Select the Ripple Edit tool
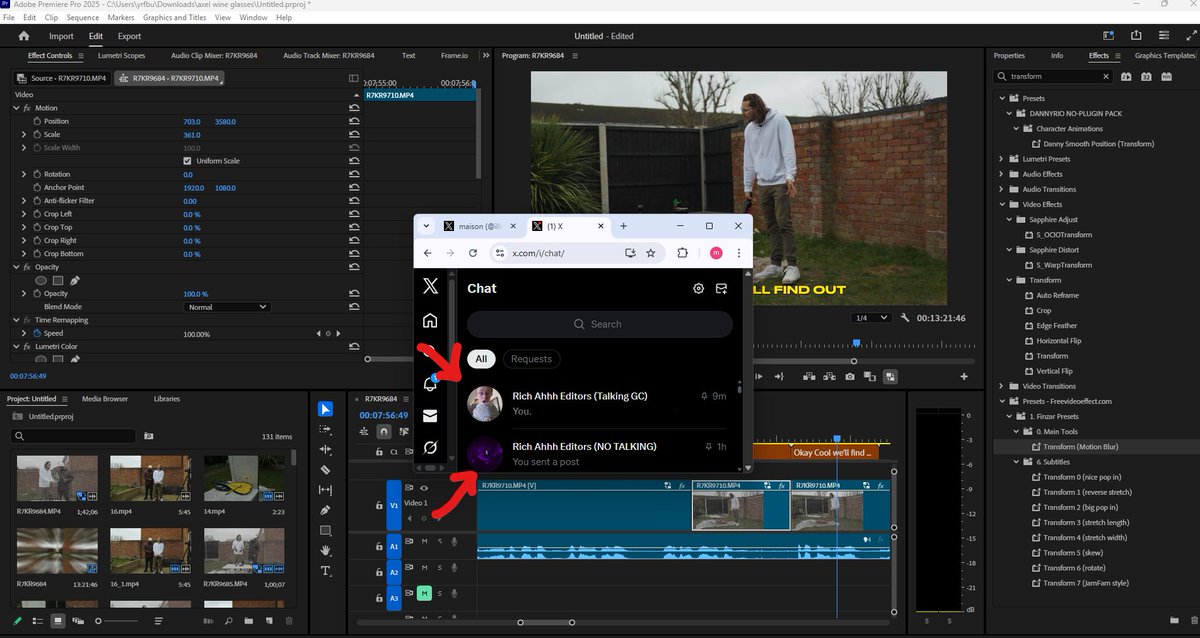The height and width of the screenshot is (638, 1200). tap(325, 450)
